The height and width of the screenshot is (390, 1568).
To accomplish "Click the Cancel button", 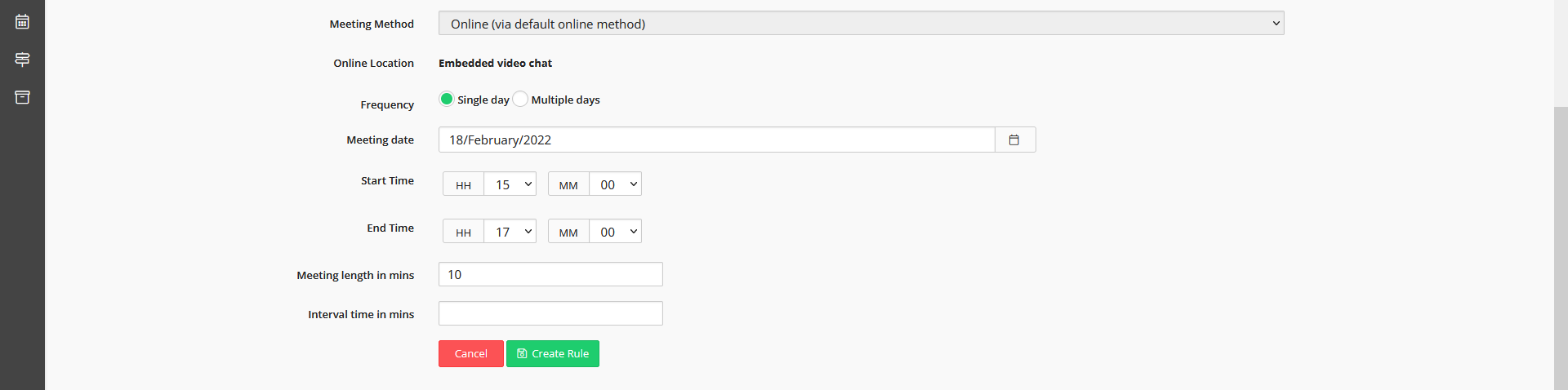I will click(x=470, y=353).
